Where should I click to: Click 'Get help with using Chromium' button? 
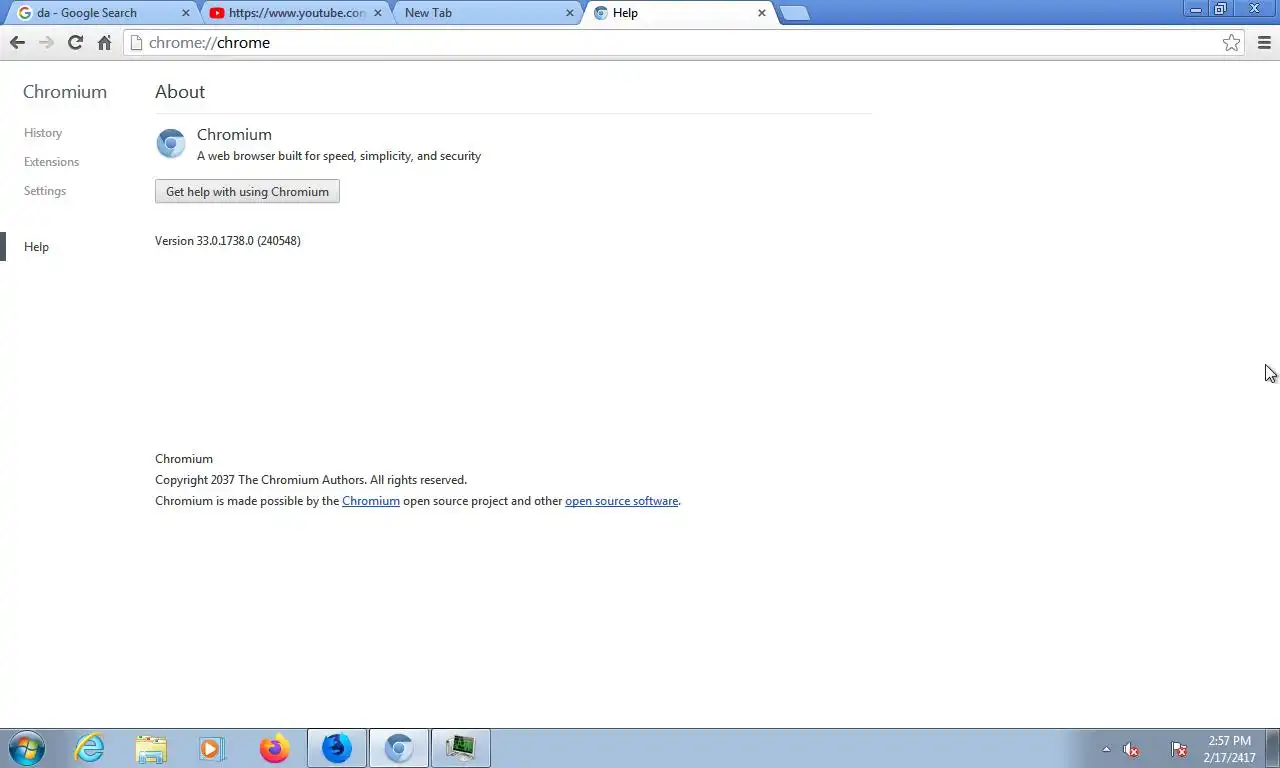[x=247, y=192]
